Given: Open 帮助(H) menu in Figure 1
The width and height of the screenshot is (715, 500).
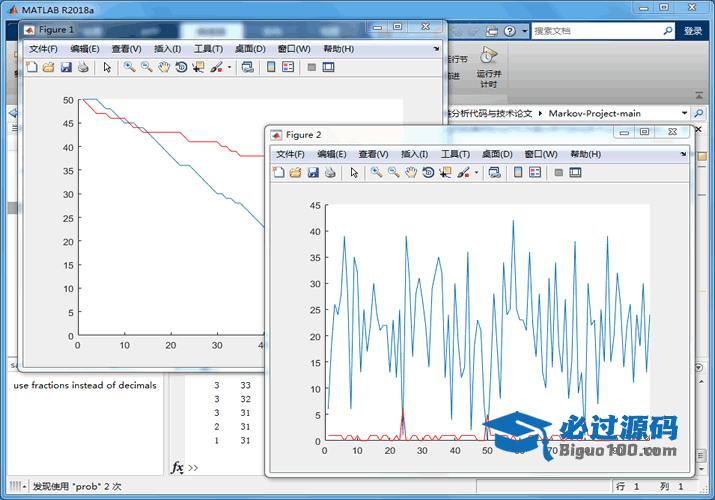Looking at the screenshot, I should pyautogui.click(x=338, y=49).
